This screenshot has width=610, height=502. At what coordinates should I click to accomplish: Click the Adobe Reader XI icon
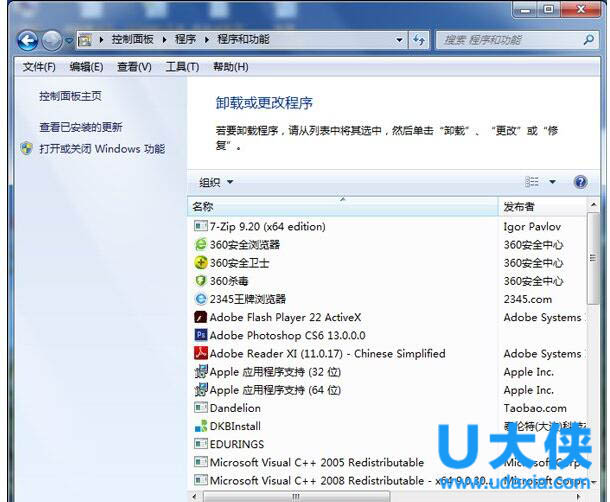tap(200, 353)
